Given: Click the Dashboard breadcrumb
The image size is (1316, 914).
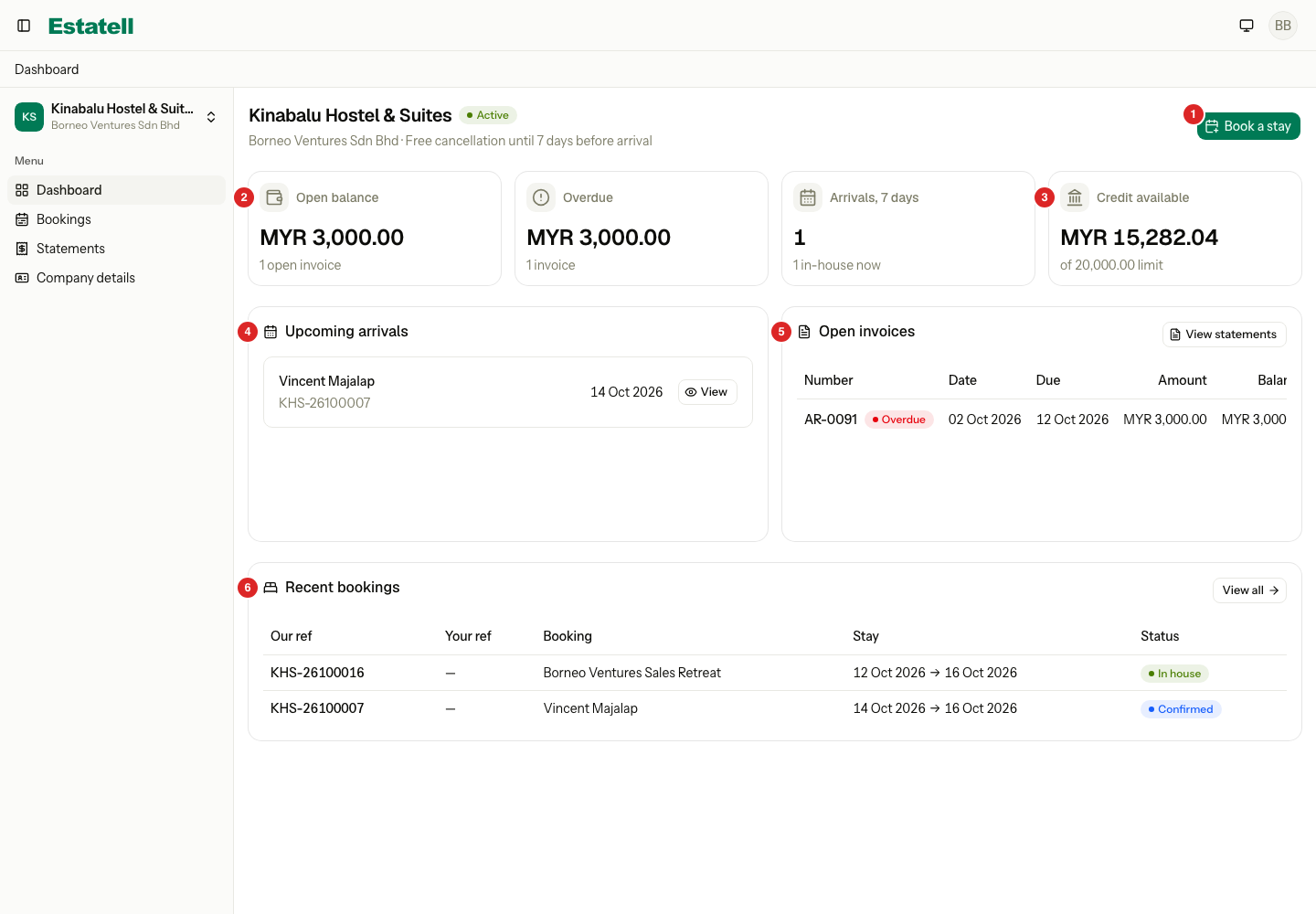Looking at the screenshot, I should (47, 69).
